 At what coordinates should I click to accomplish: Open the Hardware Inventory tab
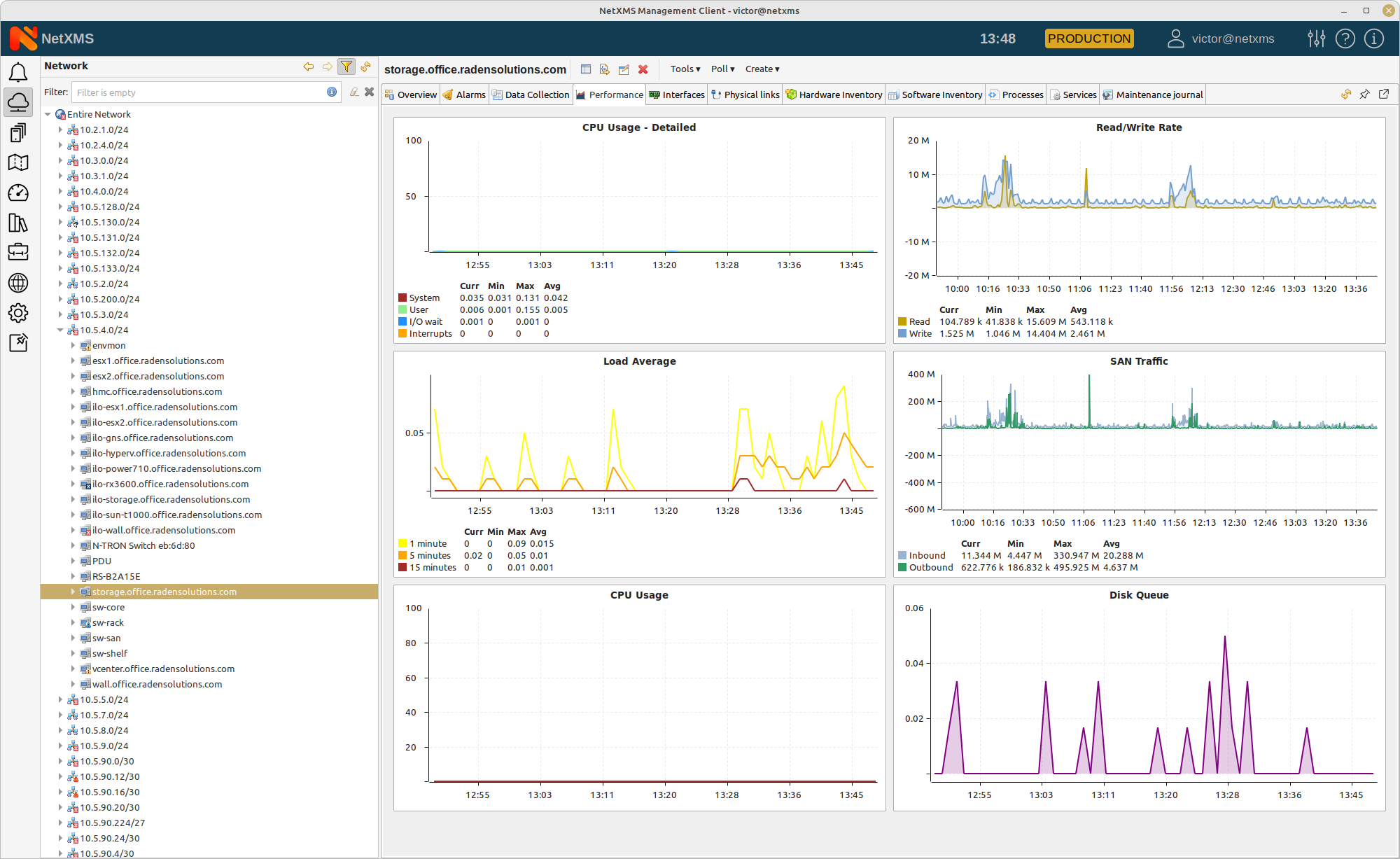click(x=834, y=95)
